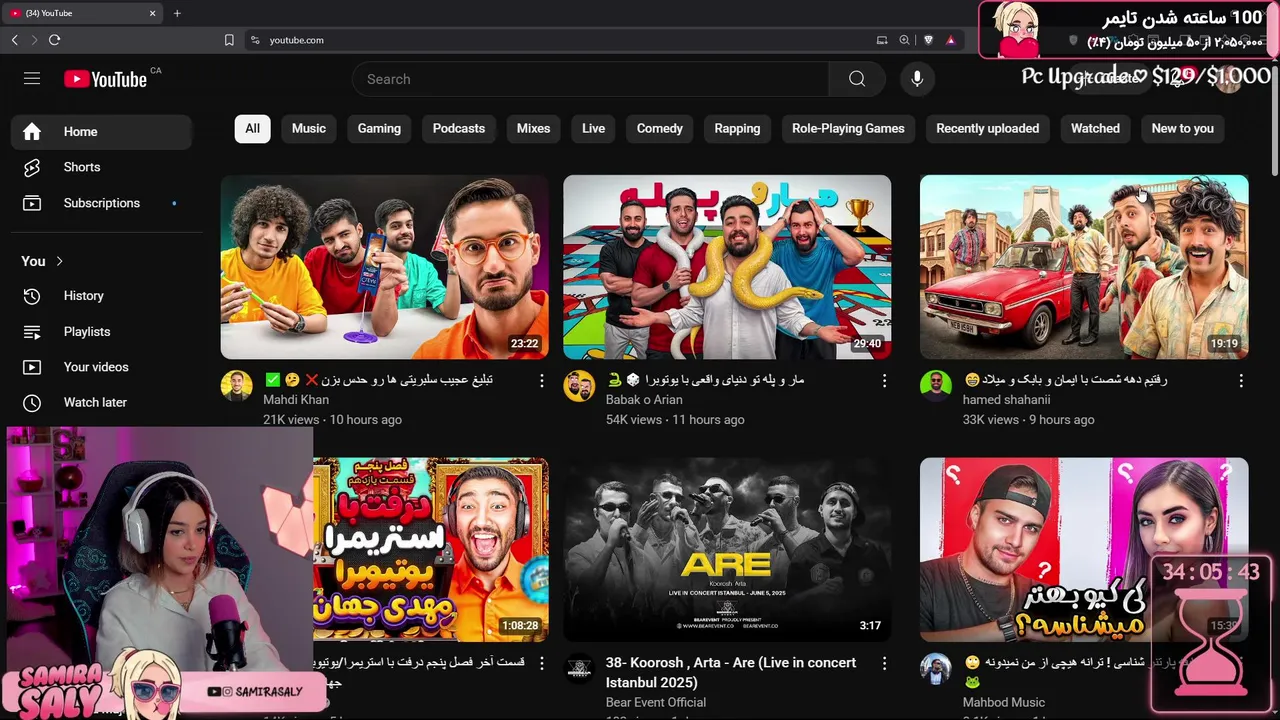Click the YouTube logo

[105, 79]
